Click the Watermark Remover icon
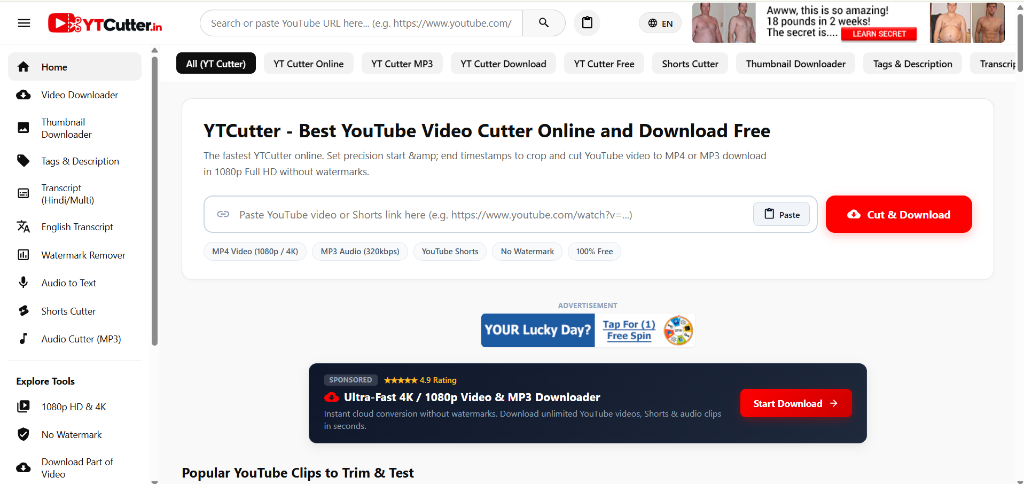1024x484 pixels. (x=24, y=255)
